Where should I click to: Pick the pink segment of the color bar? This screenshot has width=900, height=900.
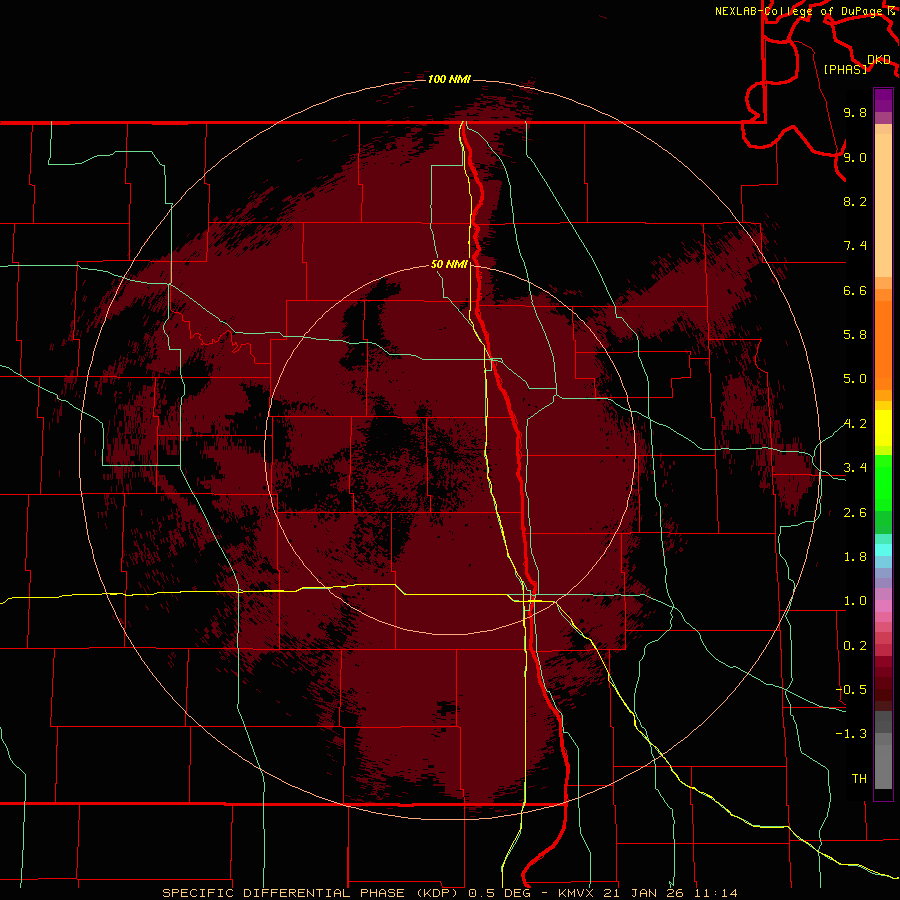[883, 606]
